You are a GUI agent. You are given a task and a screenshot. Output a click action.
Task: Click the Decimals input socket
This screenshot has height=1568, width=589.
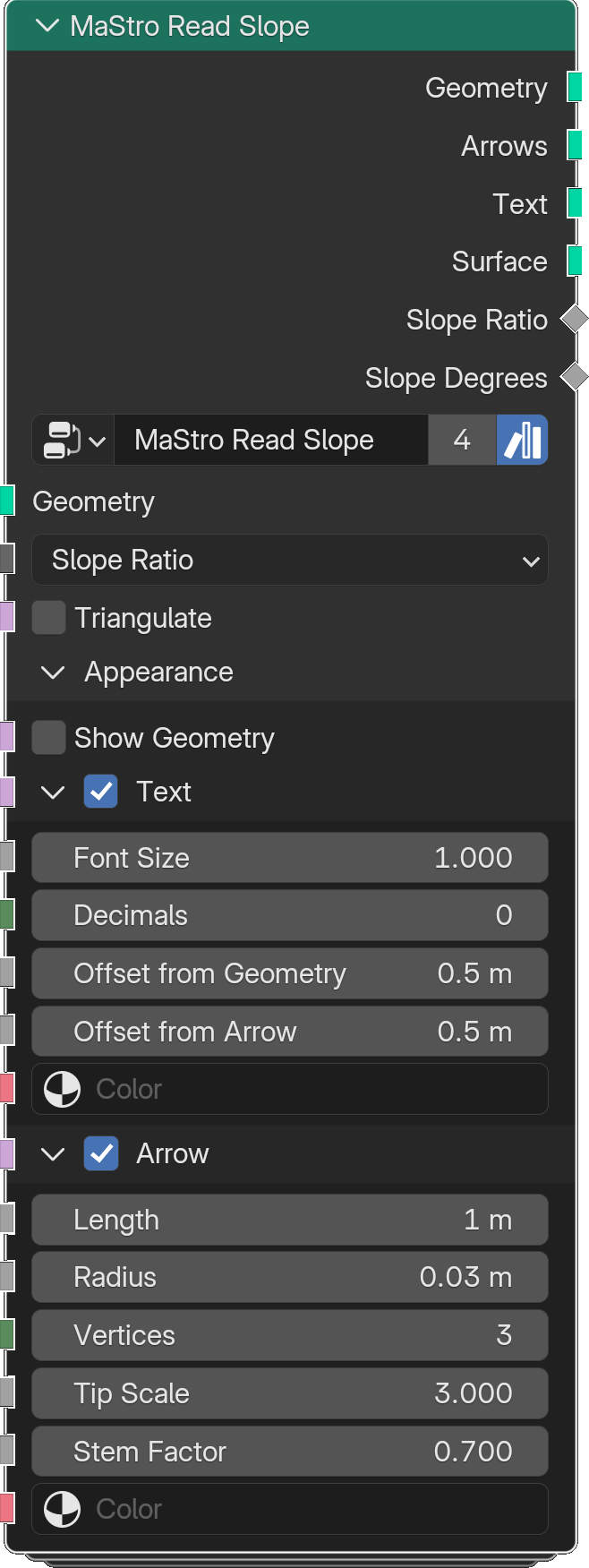pyautogui.click(x=7, y=914)
